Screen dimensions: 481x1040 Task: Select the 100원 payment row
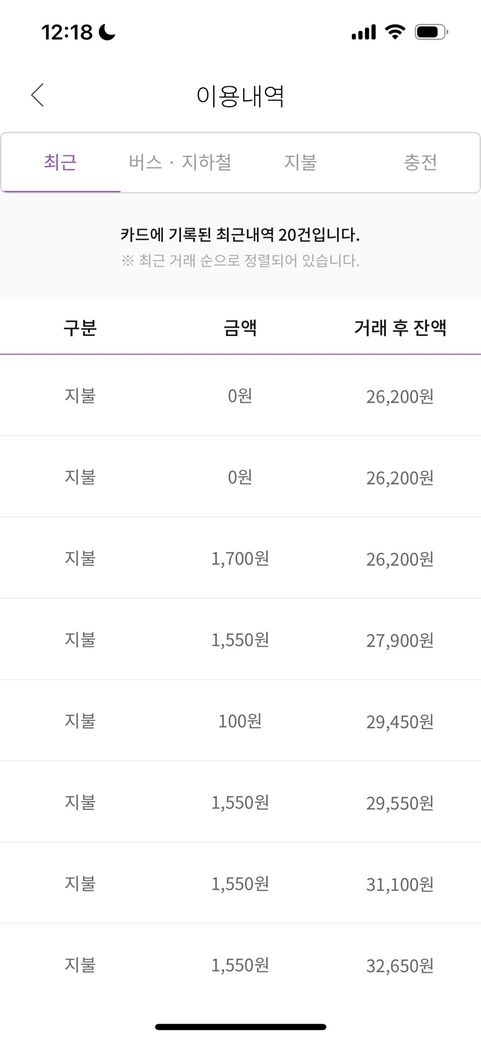[x=240, y=720]
